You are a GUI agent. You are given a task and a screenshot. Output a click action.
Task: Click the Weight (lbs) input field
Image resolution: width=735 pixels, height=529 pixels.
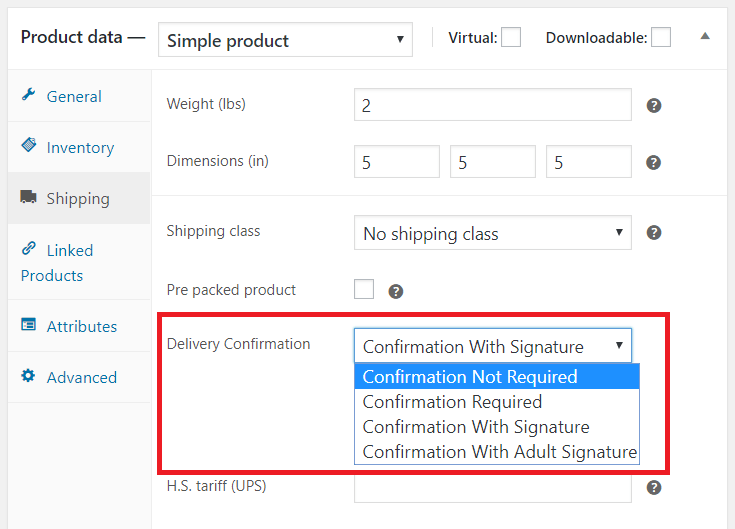492,105
